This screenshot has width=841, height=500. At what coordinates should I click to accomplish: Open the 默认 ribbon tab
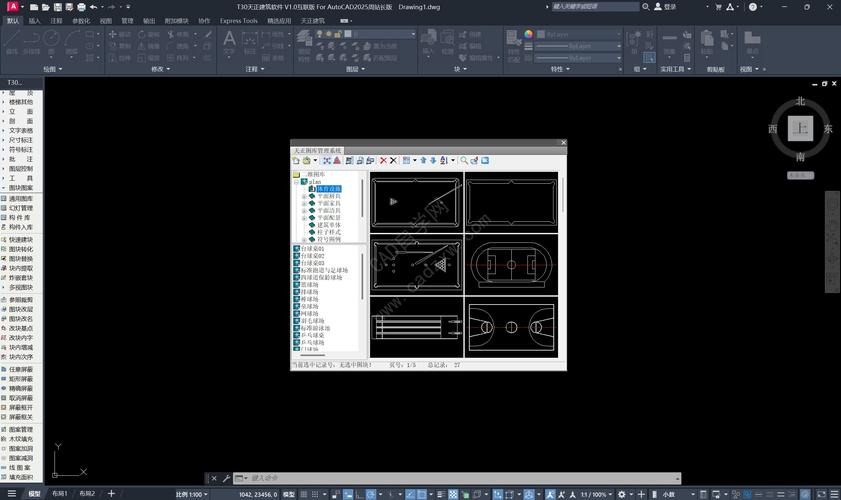tap(12, 21)
